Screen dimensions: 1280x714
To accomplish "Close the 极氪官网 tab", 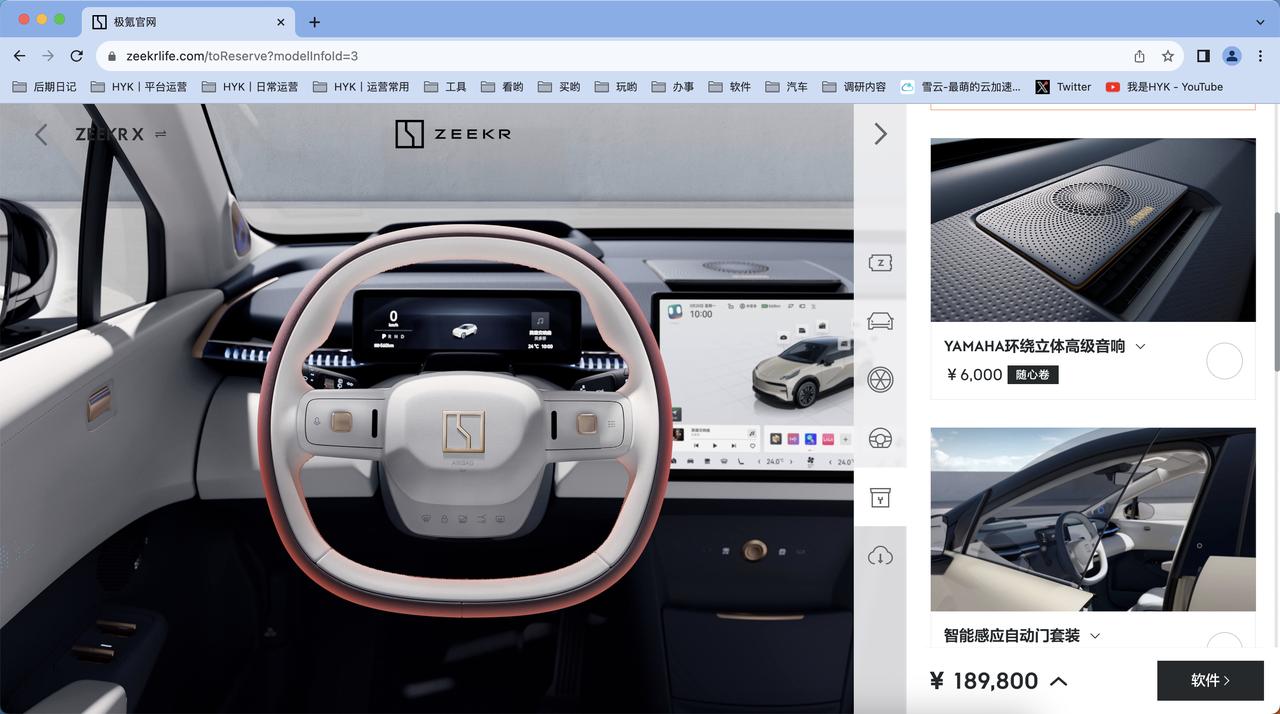I will pos(280,22).
